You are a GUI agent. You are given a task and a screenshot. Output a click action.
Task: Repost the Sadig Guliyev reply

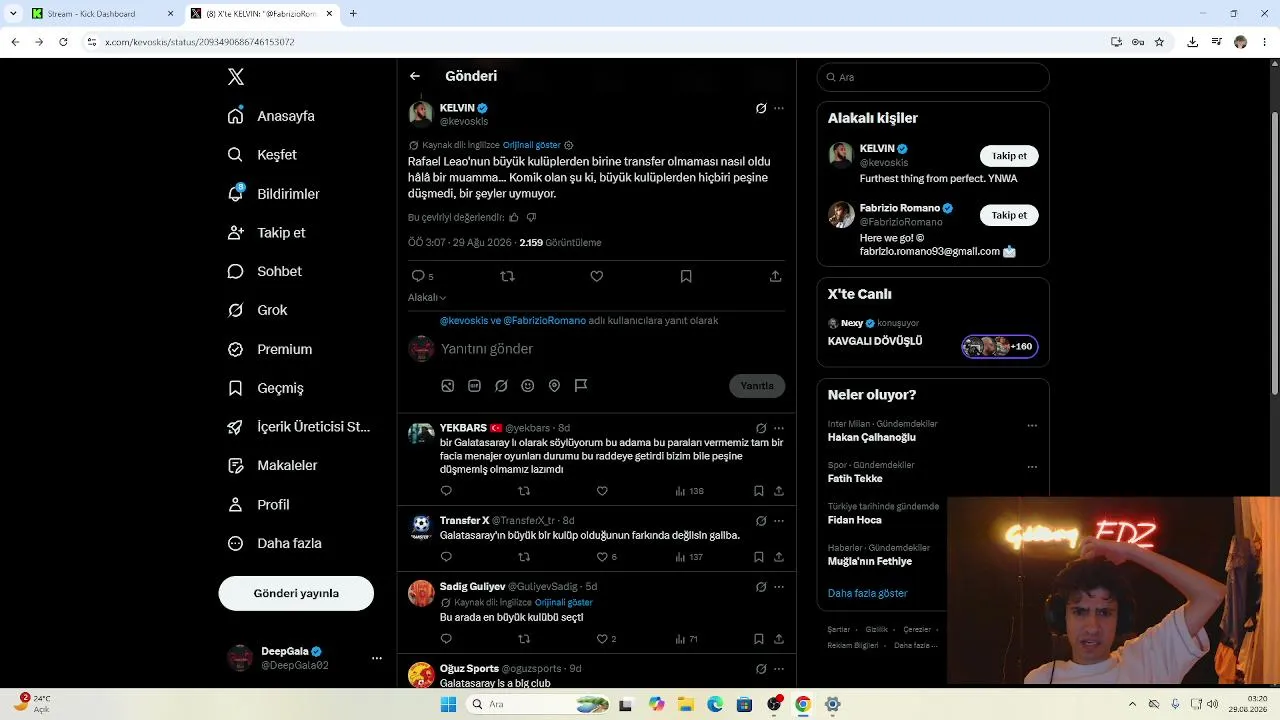(x=524, y=639)
